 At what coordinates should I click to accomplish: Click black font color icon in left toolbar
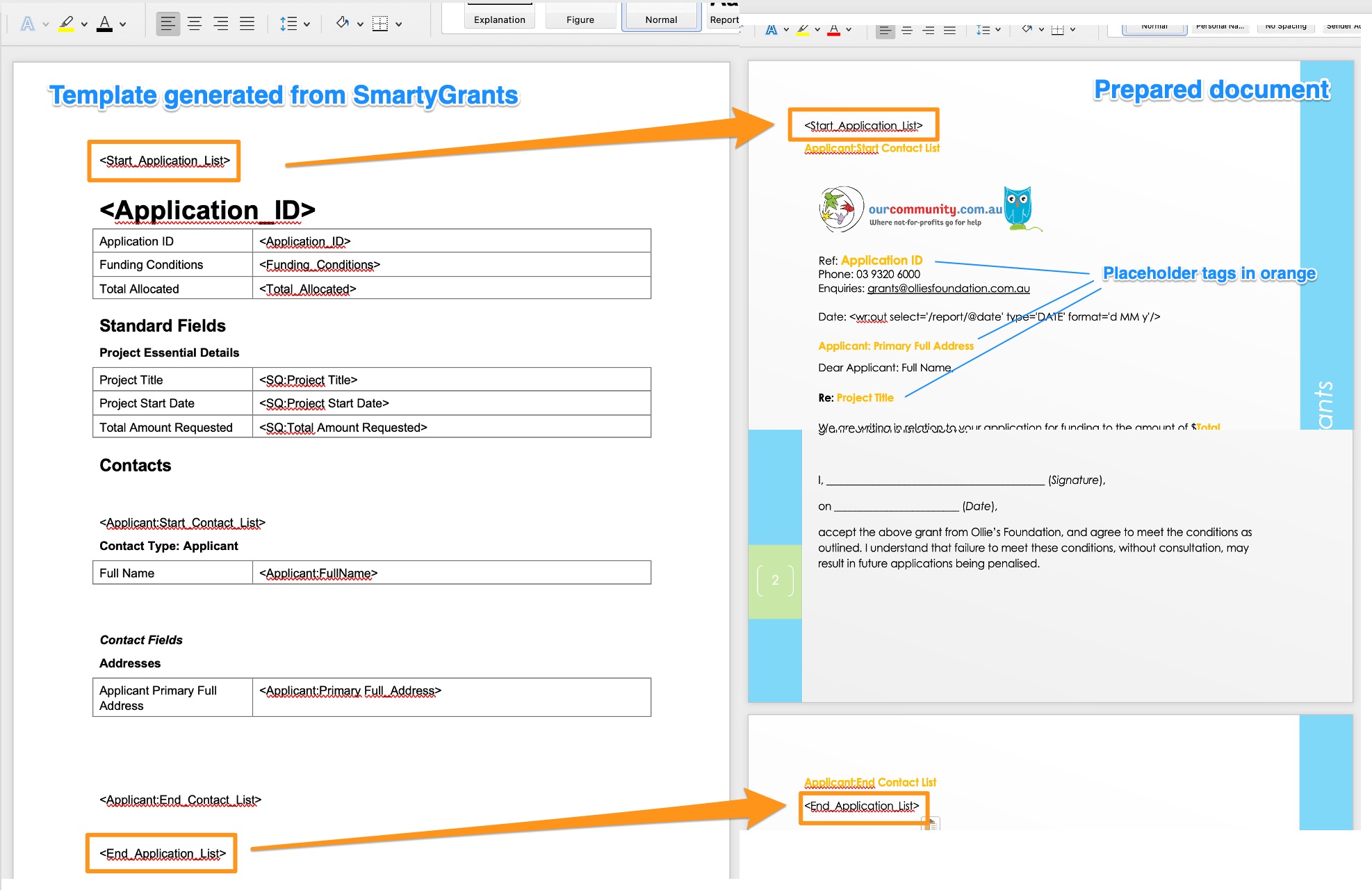pos(104,24)
